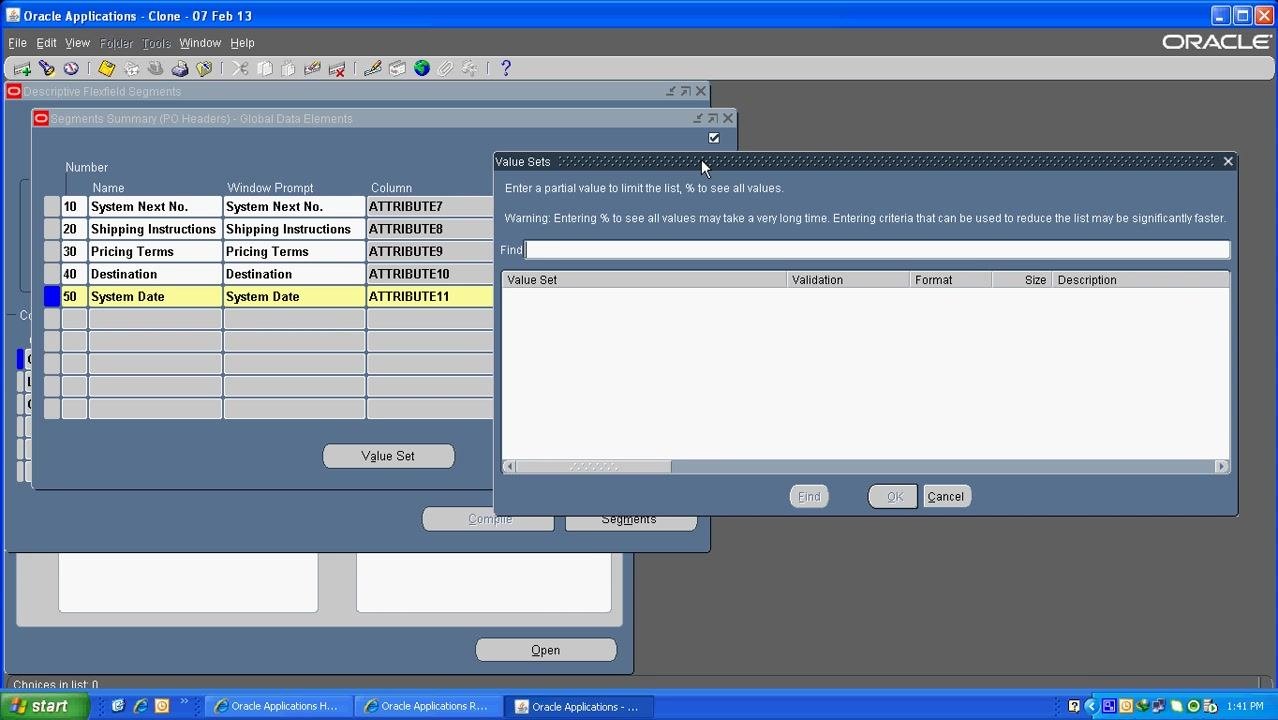Click the Value Sets list scroll-left arrow

[509, 466]
